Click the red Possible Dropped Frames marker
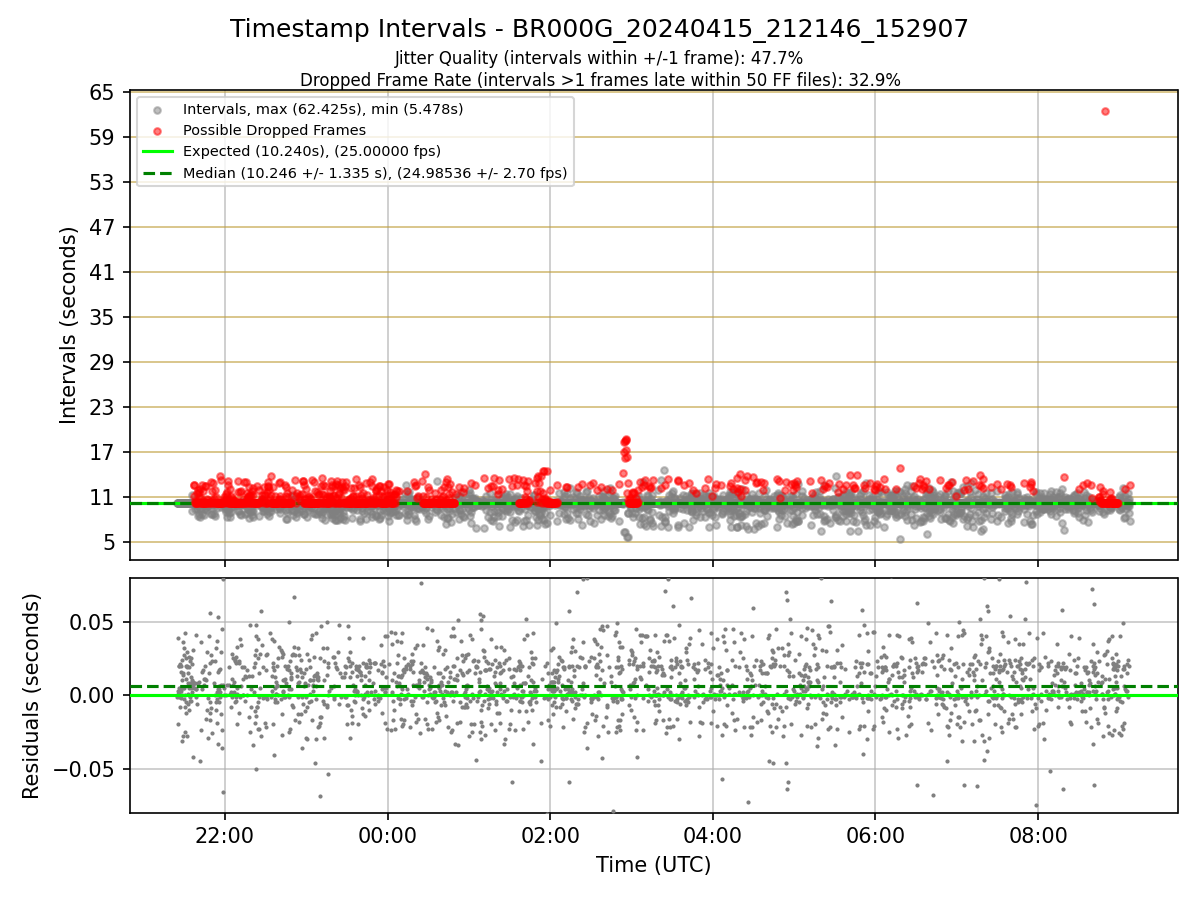 pyautogui.click(x=157, y=130)
